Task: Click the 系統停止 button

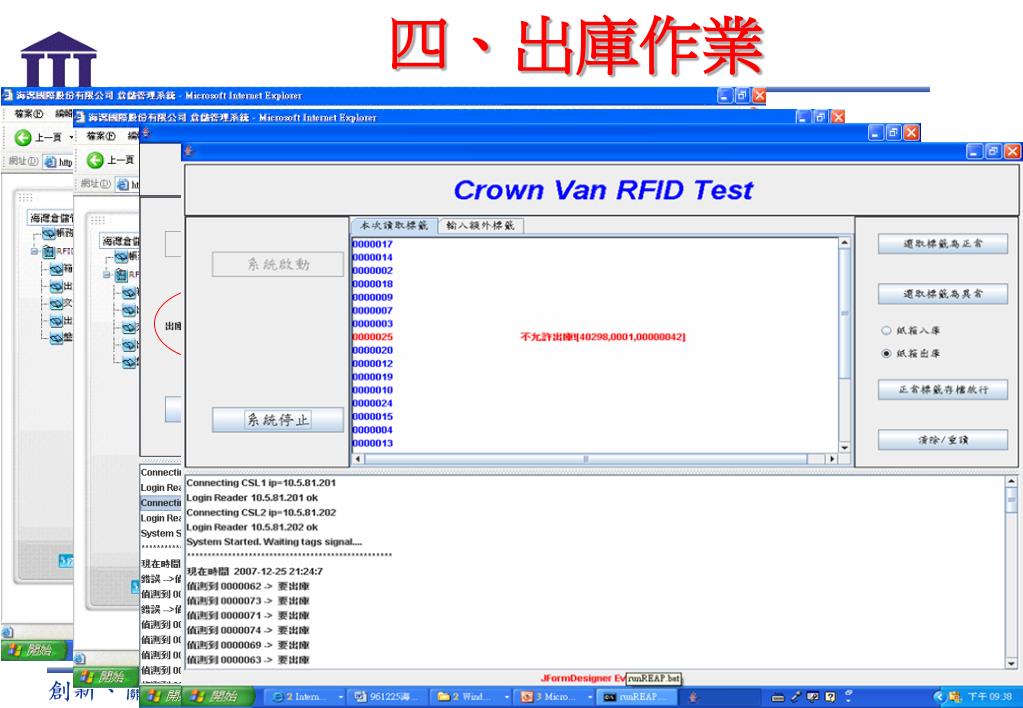Action: 278,420
